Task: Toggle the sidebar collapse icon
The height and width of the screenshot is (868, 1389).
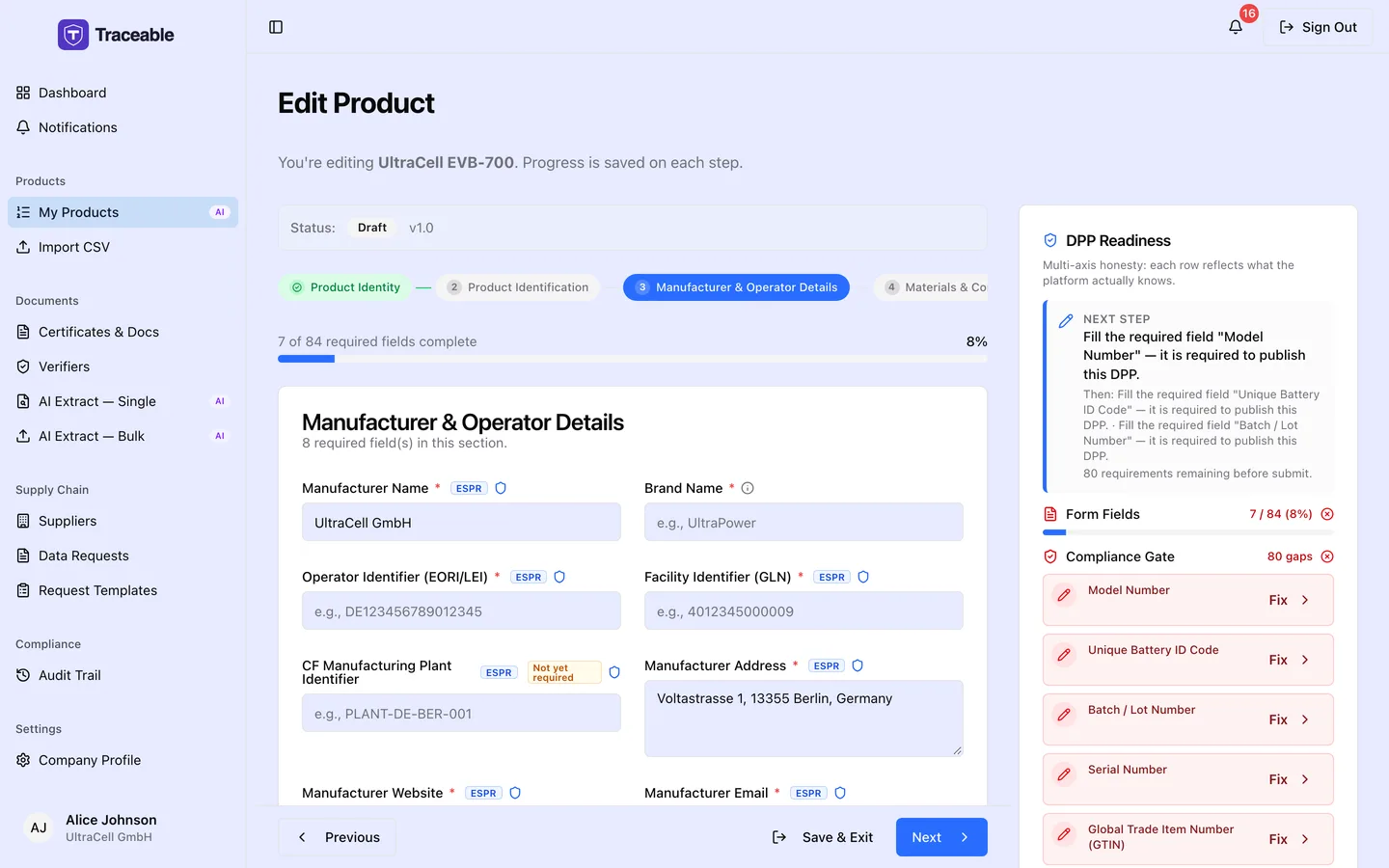Action: 276,27
